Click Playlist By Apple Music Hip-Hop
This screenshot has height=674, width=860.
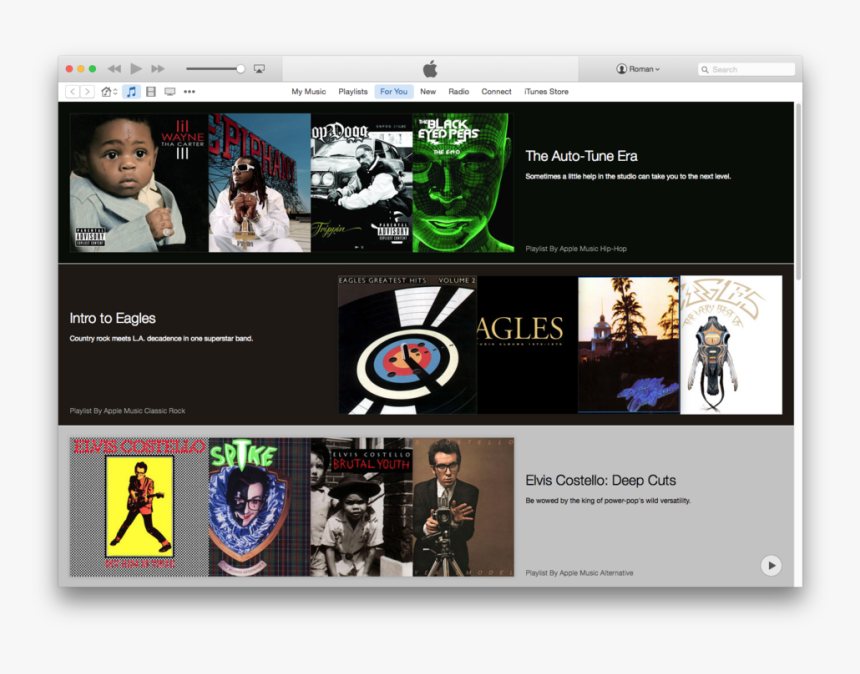[x=576, y=248]
